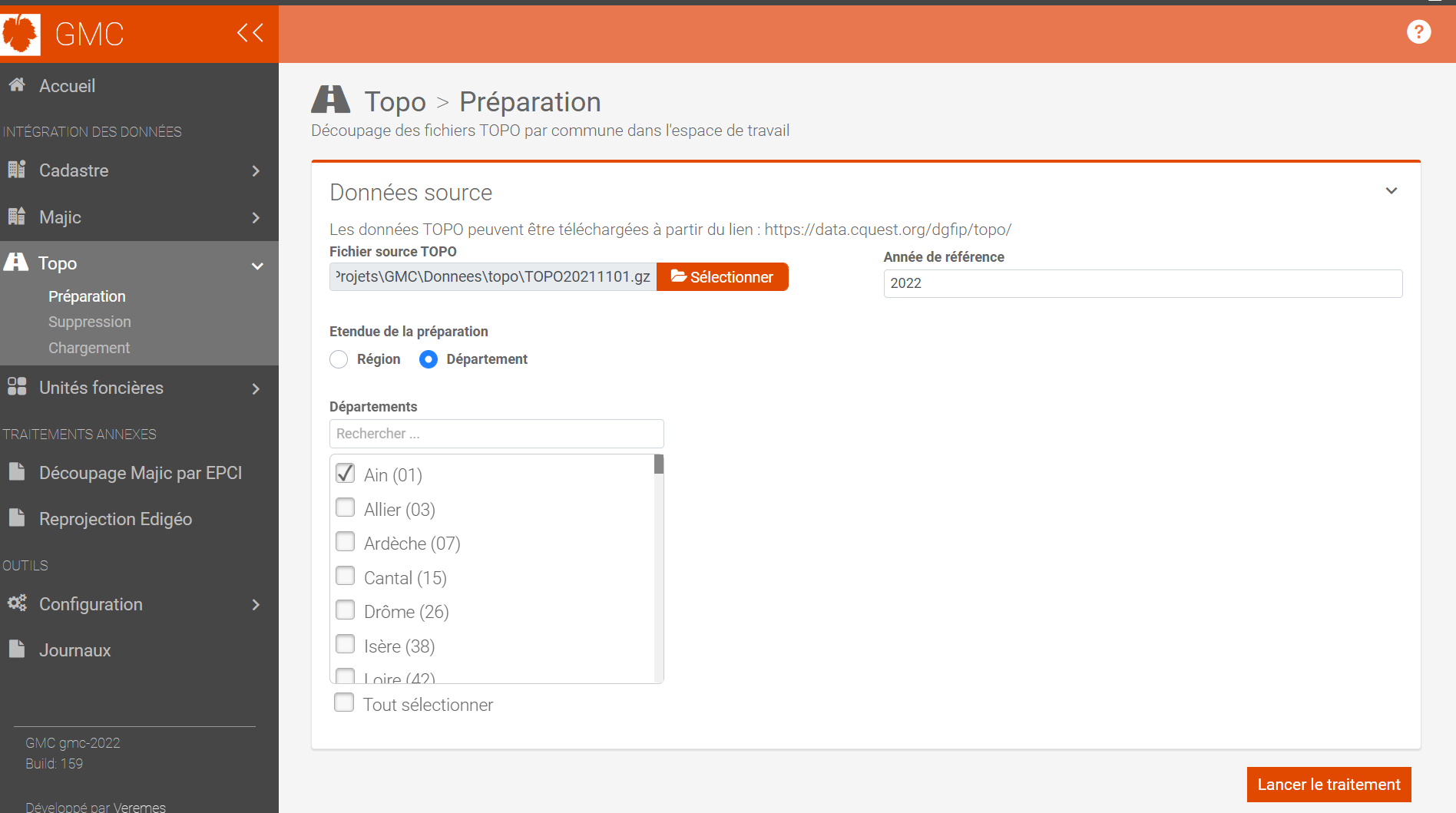
Task: Open the Préparation submenu item
Action: [x=87, y=296]
